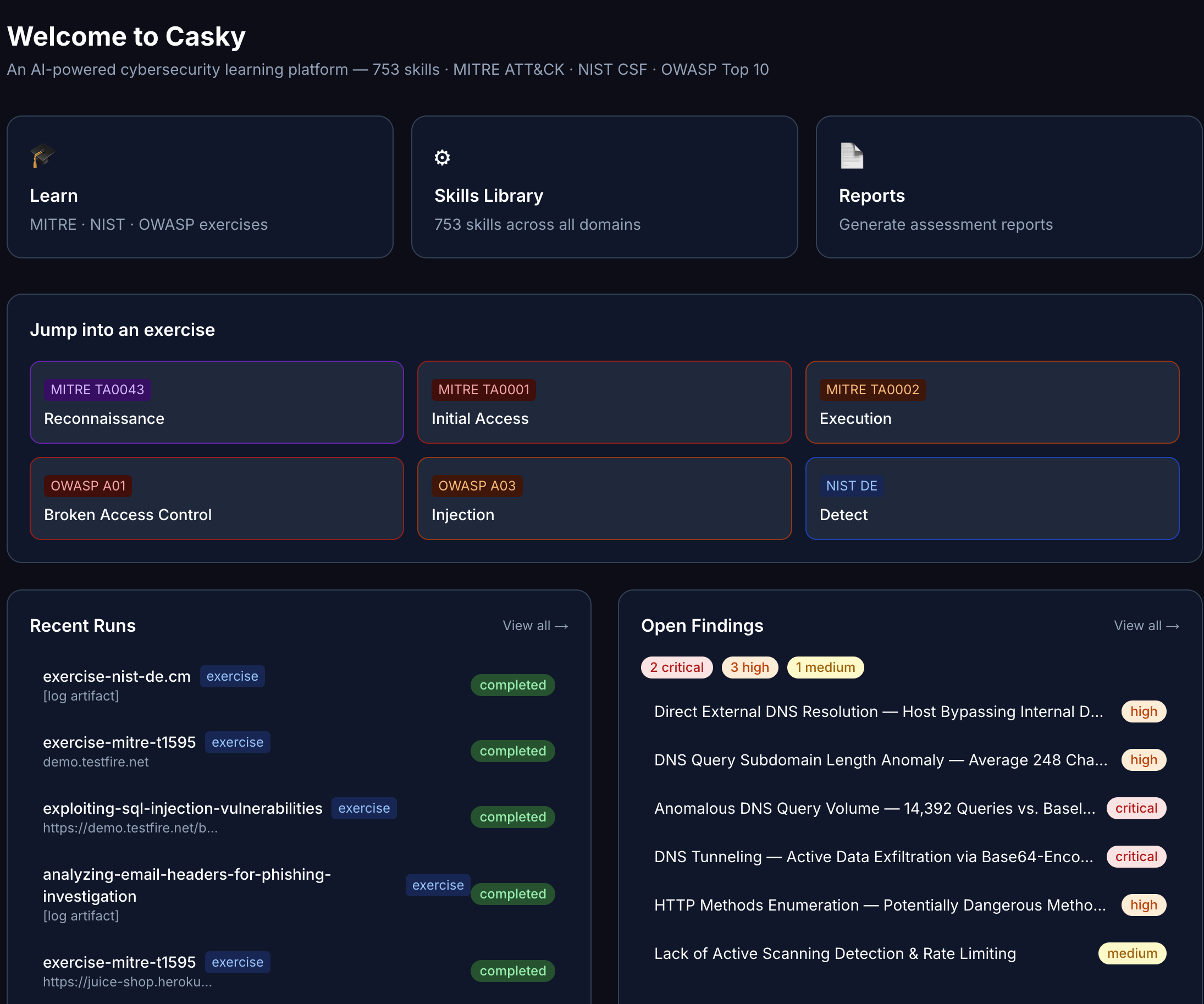
Task: Open HTTP Methods Enumeration finding
Action: pos(910,905)
